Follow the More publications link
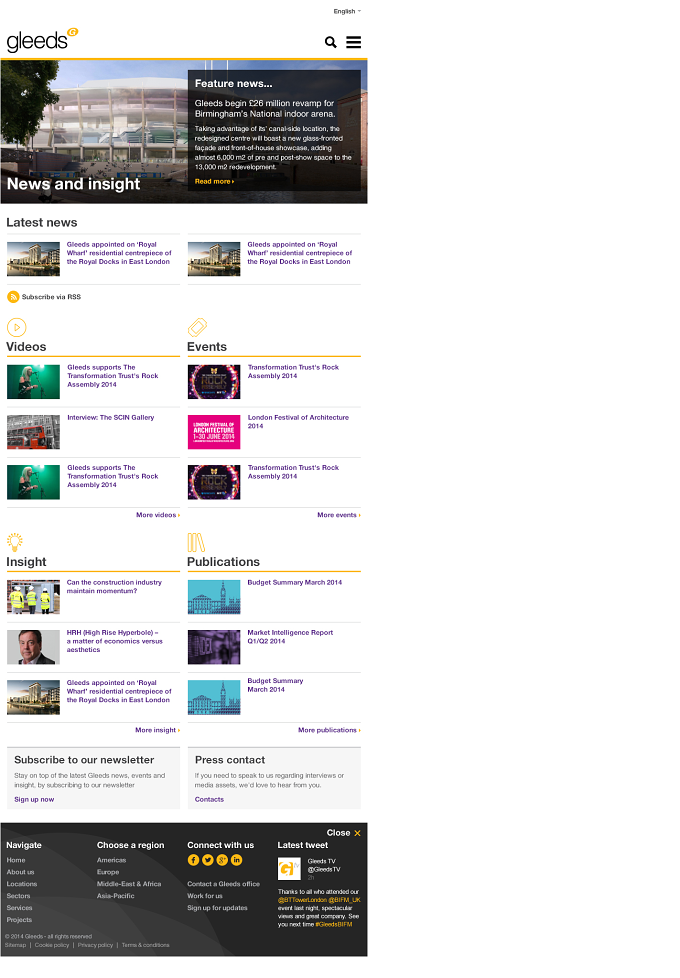Screen dimensions: 680x978 click(329, 730)
